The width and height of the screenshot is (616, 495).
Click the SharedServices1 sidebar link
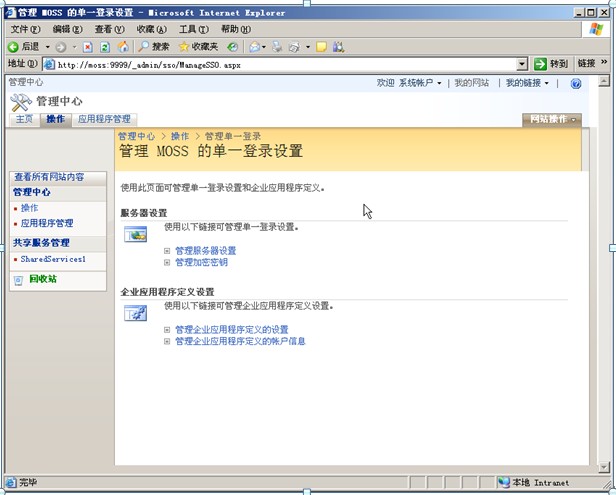pyautogui.click(x=53, y=259)
